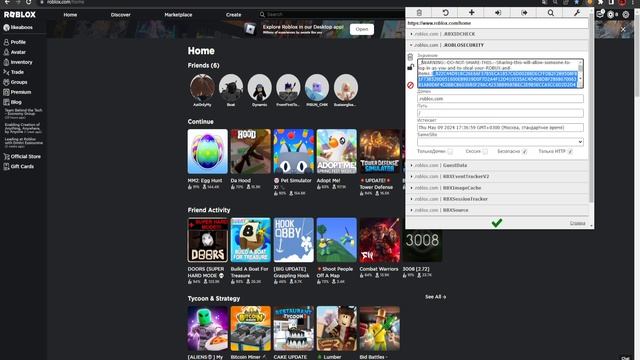The image size is (640, 360).
Task: Toggle the padlock protect-cookie icon
Action: point(411,67)
